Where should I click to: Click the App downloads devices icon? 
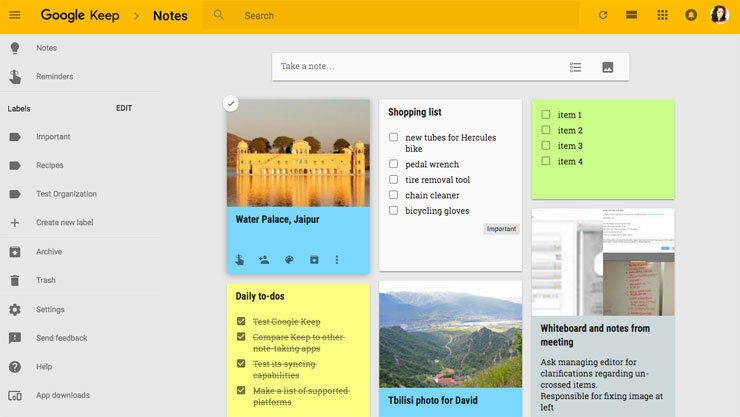15,395
